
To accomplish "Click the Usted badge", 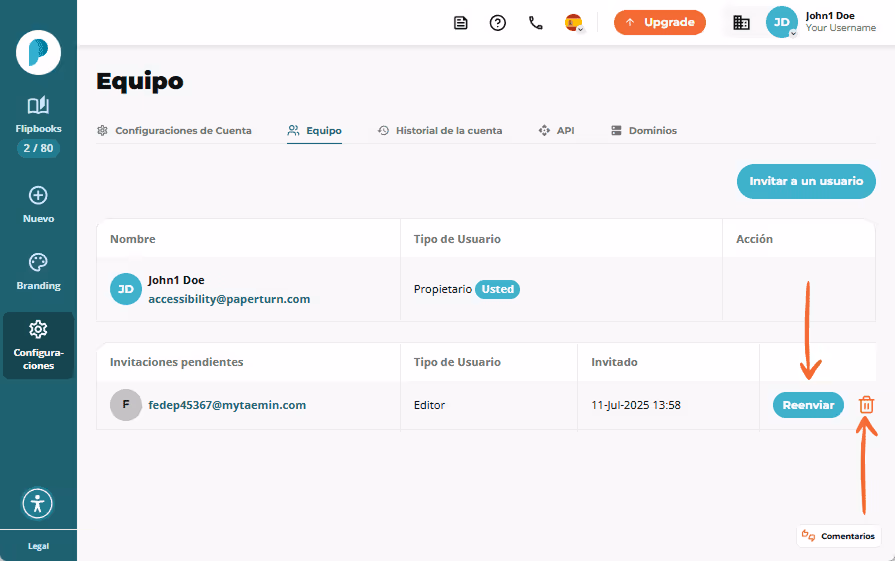I will coord(497,289).
